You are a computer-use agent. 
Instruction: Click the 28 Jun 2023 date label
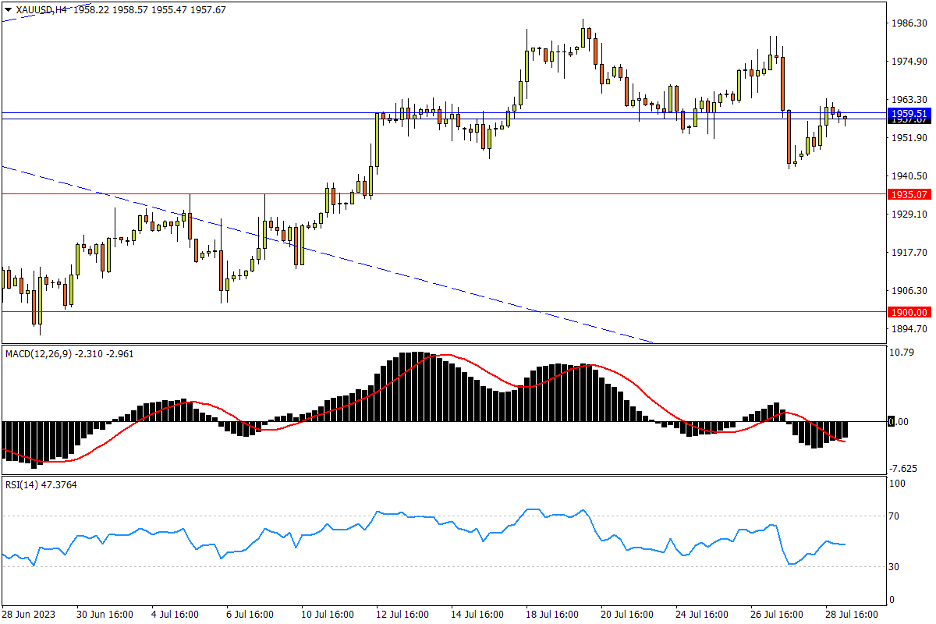[x=28, y=612]
